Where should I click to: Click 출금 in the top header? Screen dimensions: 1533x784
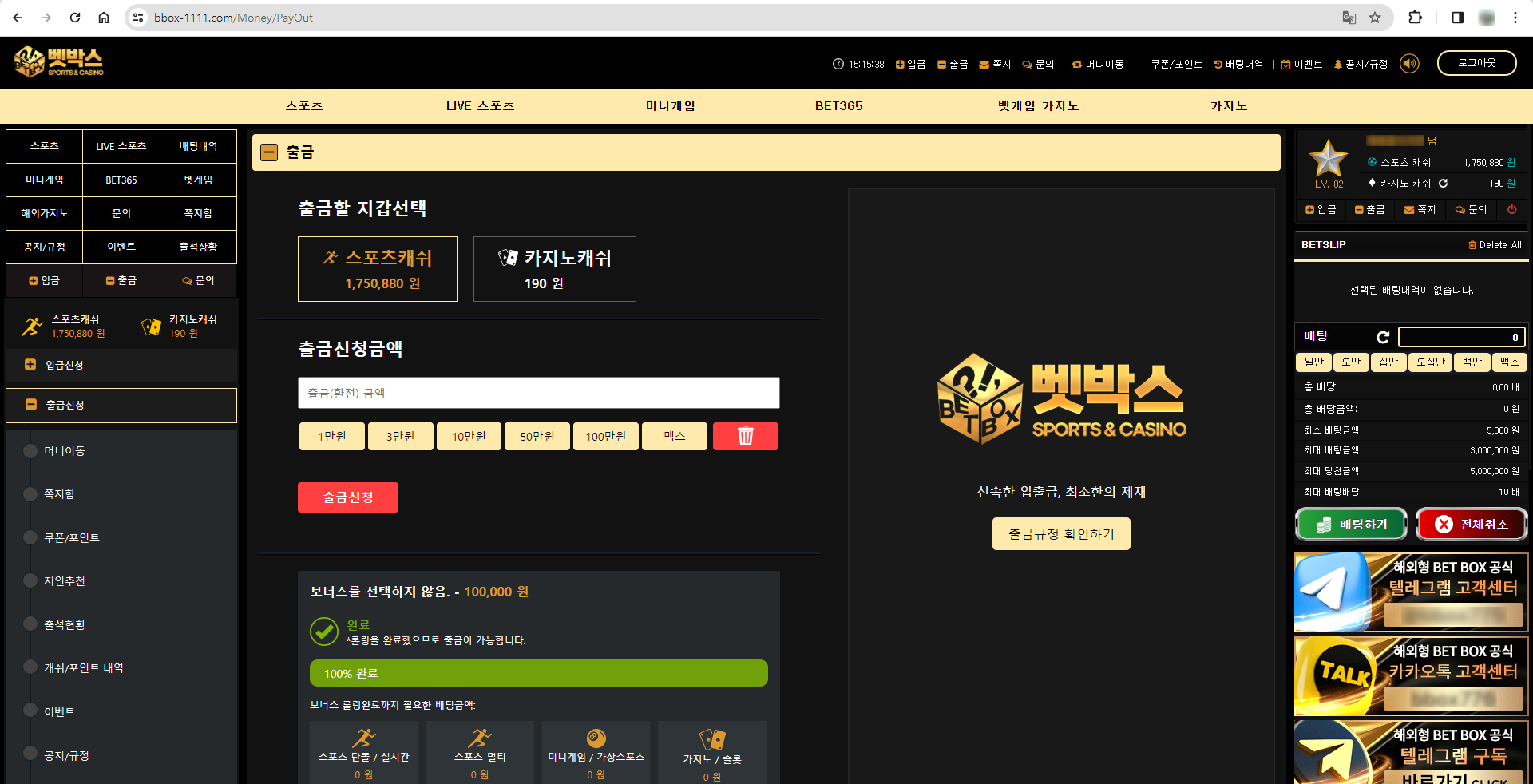click(x=953, y=64)
